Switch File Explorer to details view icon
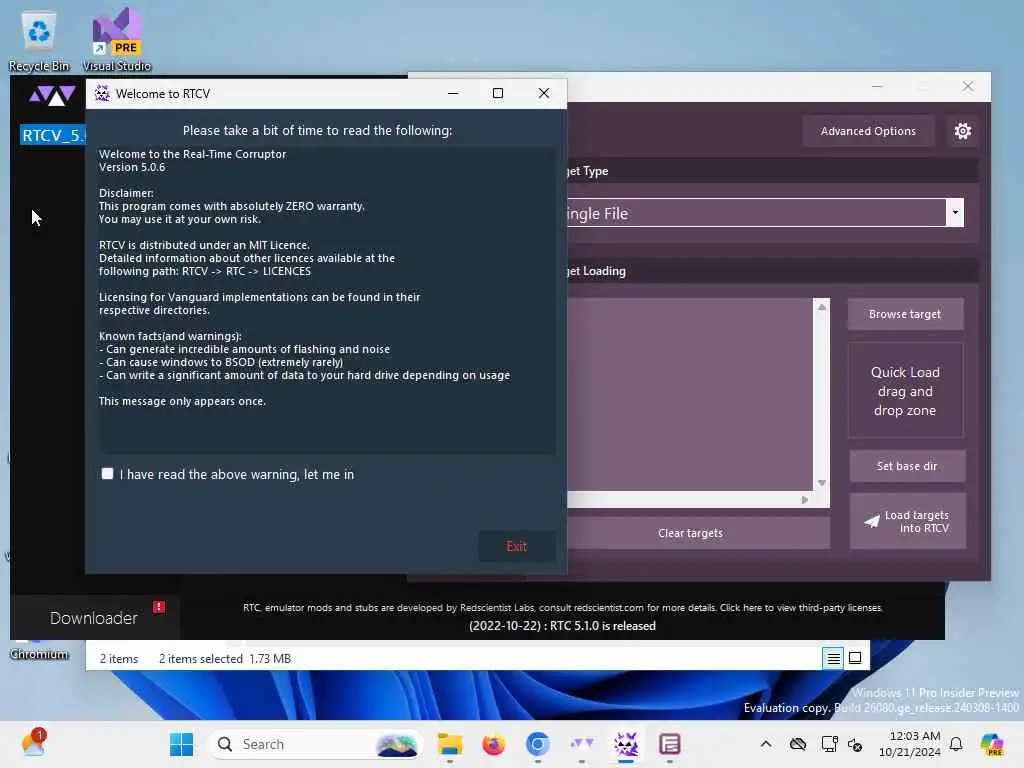This screenshot has width=1024, height=768. pyautogui.click(x=833, y=658)
